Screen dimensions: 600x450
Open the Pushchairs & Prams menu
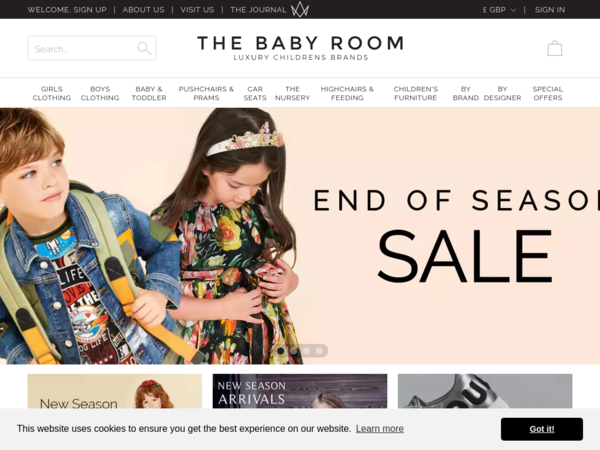point(206,93)
